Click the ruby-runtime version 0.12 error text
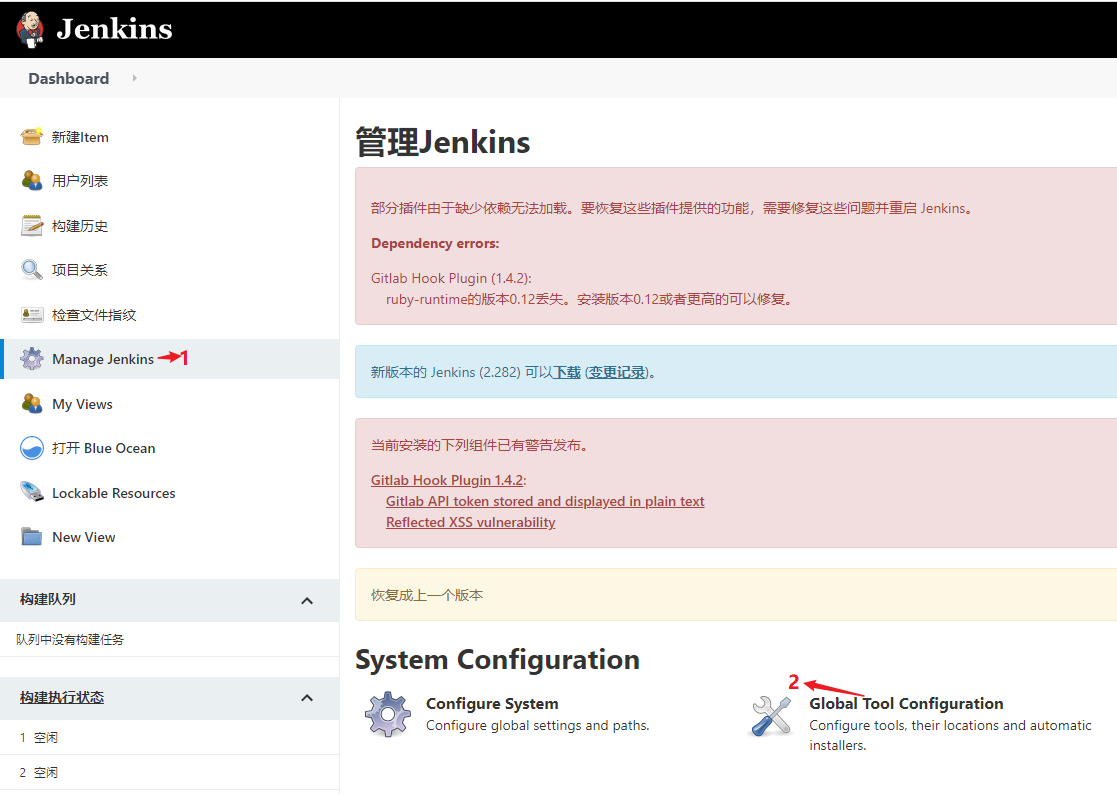This screenshot has width=1117, height=794. click(x=591, y=300)
